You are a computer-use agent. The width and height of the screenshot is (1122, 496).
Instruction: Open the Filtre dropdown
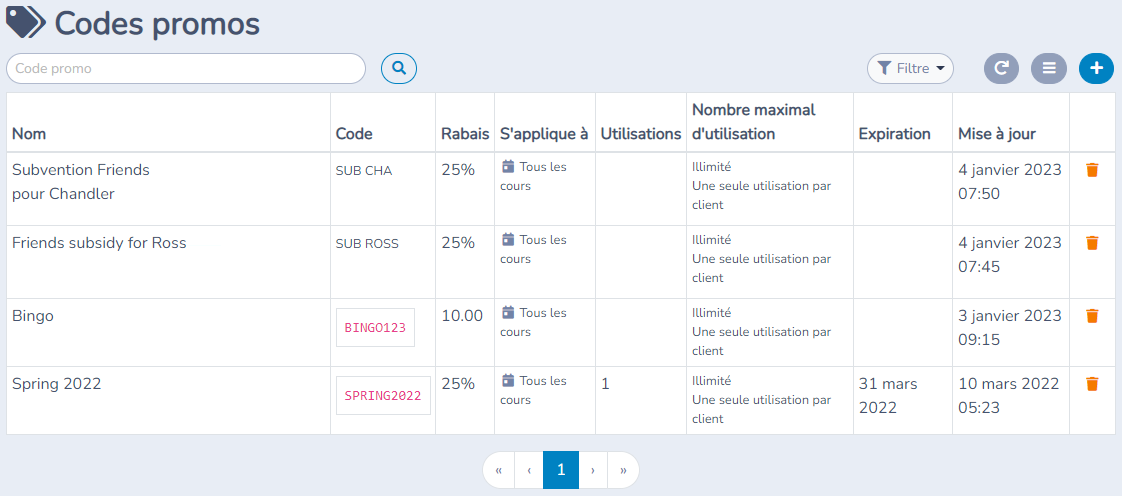click(910, 69)
